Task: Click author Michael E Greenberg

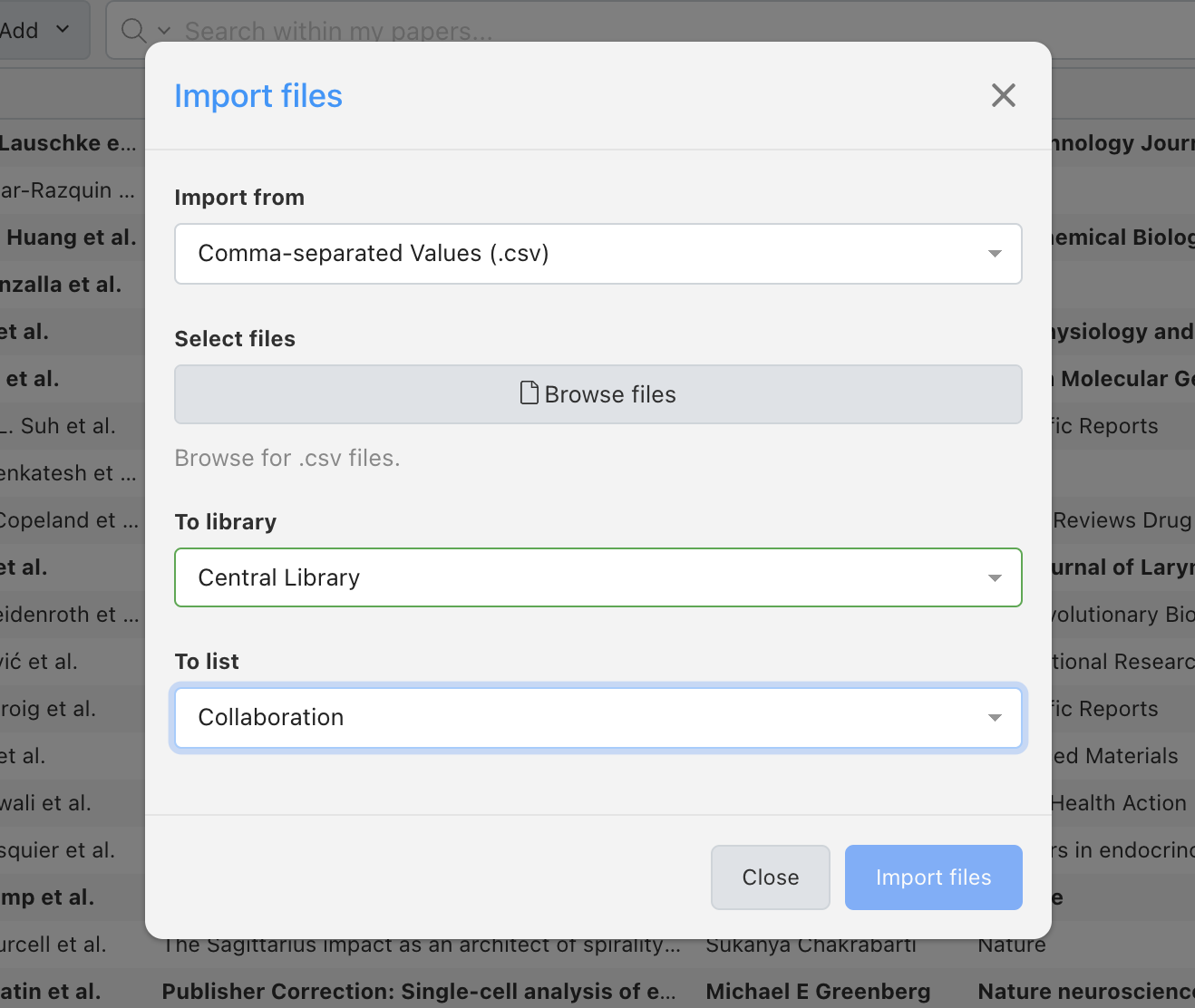Action: tap(818, 992)
